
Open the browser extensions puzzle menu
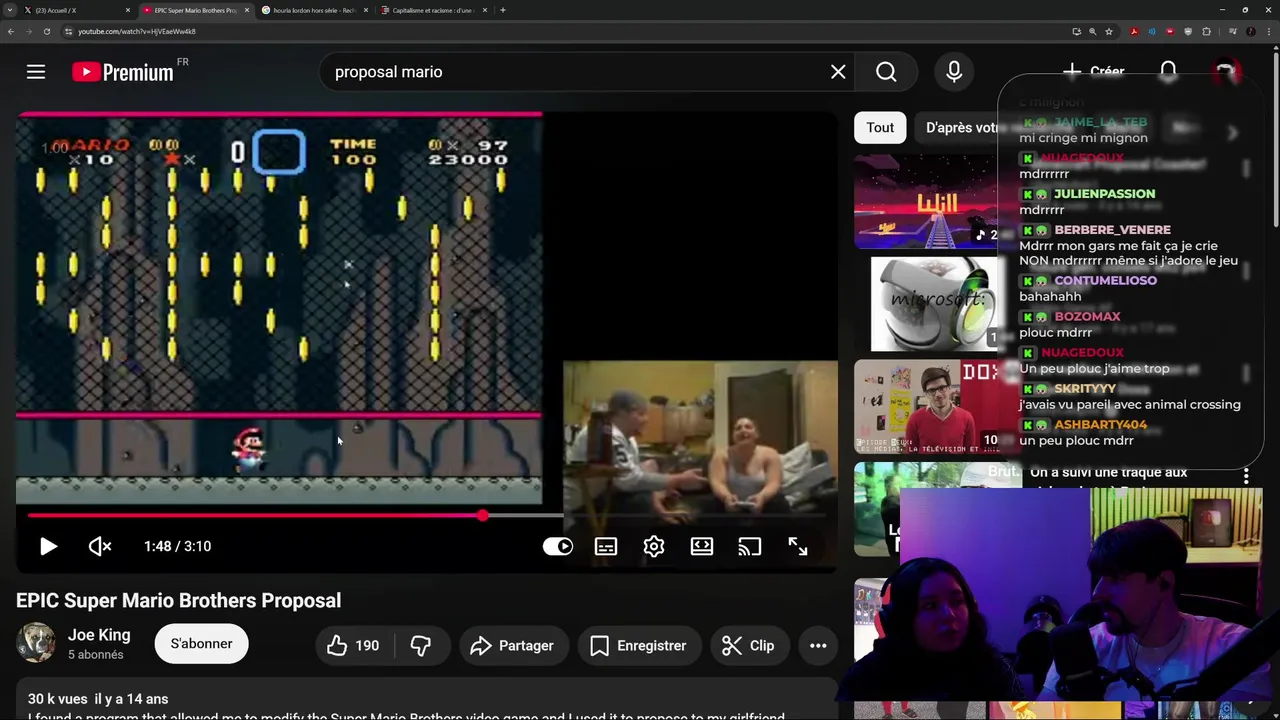click(1207, 31)
